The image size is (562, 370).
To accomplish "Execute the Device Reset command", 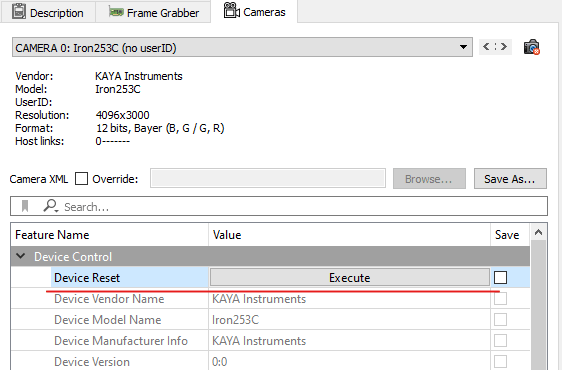I will 349,278.
